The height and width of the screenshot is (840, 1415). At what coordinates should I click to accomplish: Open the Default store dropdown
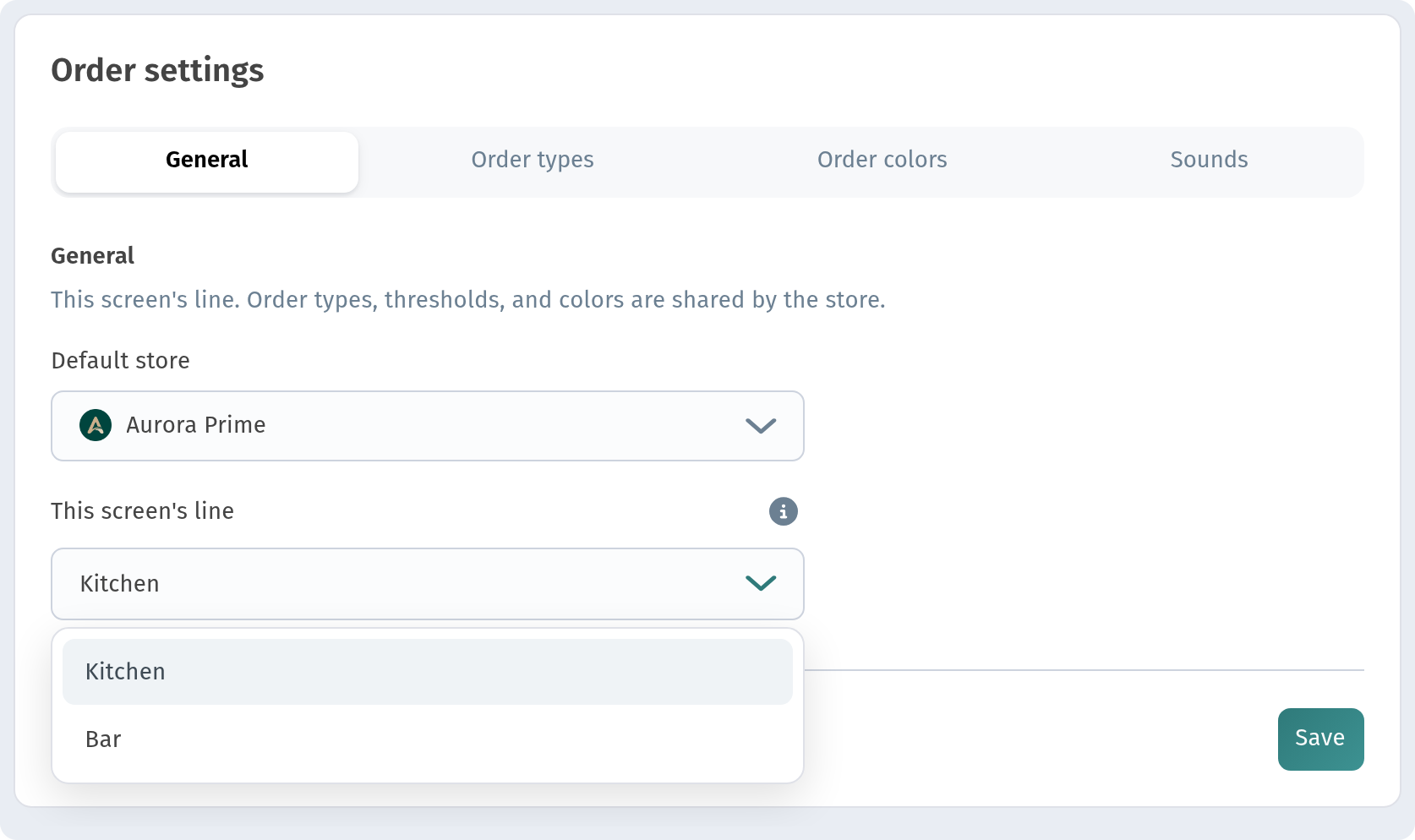click(428, 426)
